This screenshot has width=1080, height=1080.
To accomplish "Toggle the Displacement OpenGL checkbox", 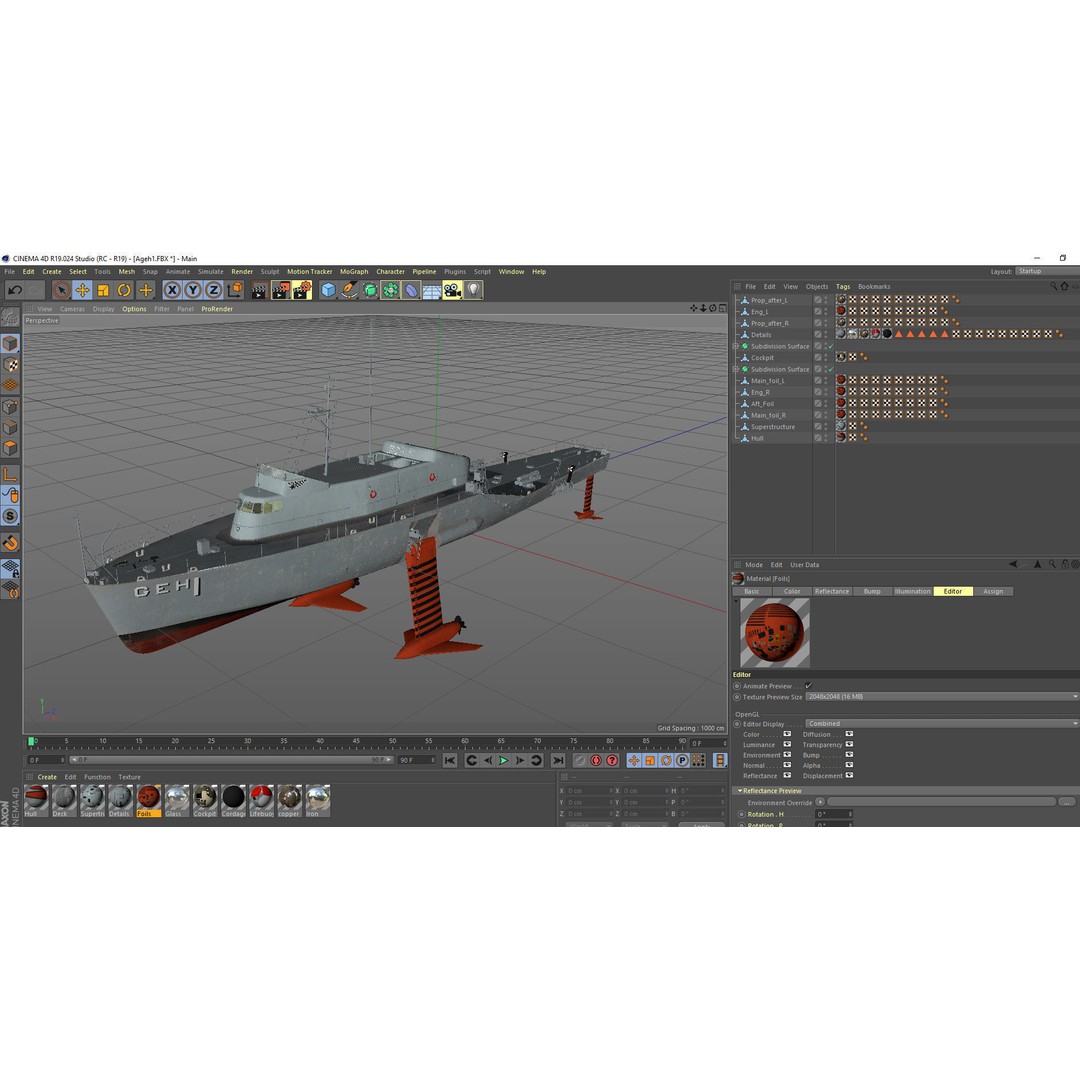I will pos(849,776).
